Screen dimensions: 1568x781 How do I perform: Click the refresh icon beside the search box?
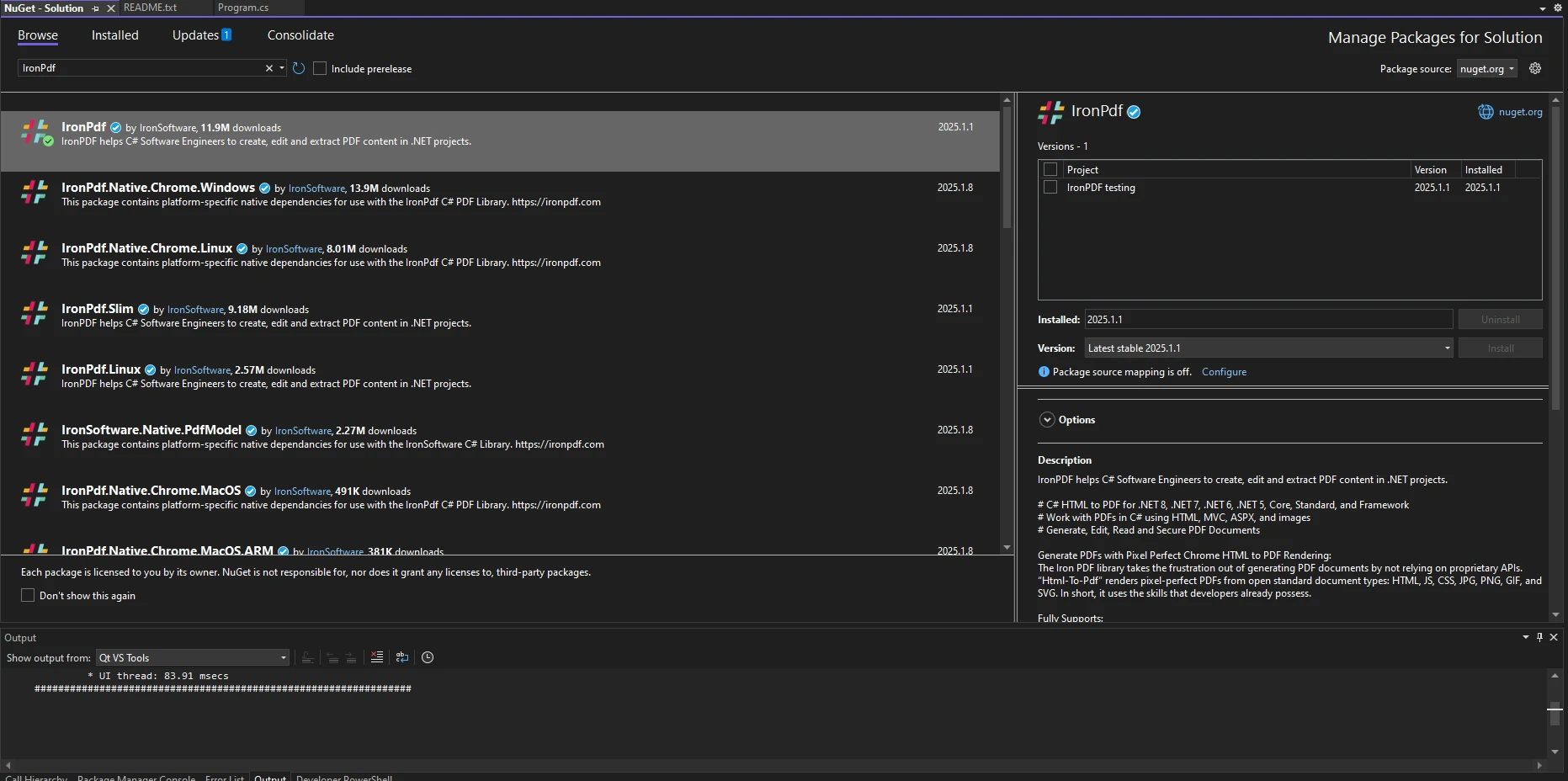tap(299, 68)
